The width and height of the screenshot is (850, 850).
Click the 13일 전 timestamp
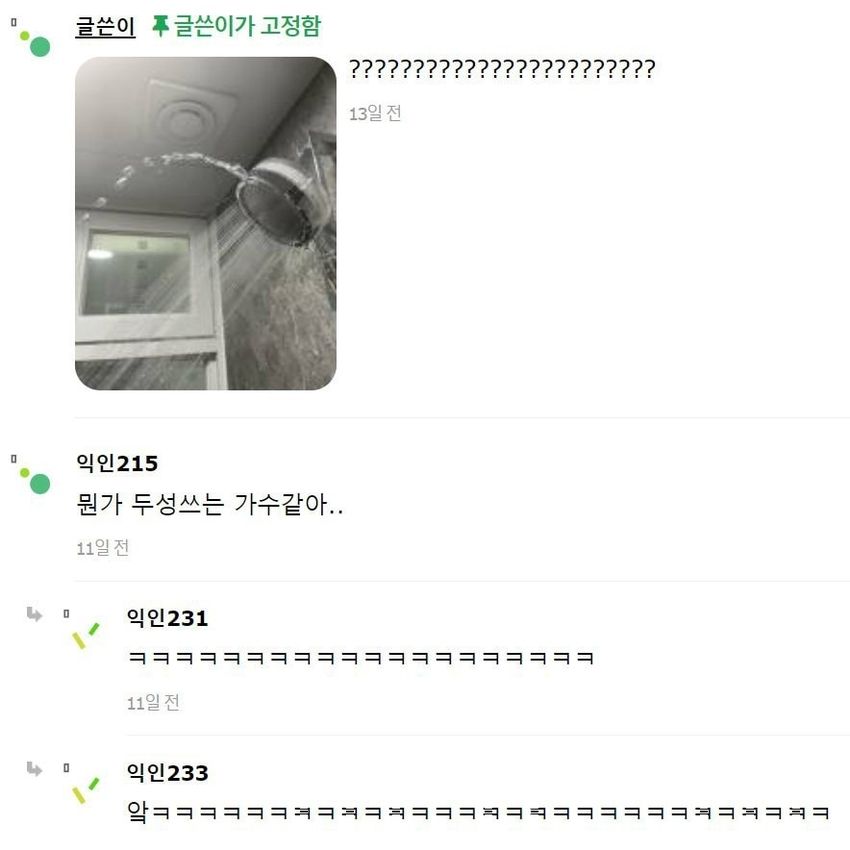375,113
